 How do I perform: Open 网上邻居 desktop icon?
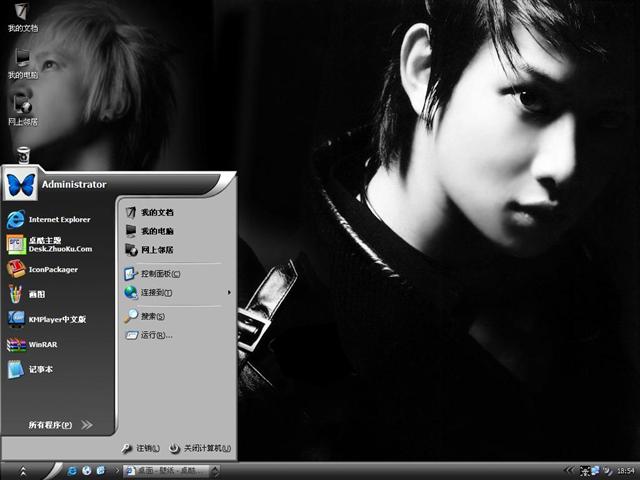coord(22,110)
